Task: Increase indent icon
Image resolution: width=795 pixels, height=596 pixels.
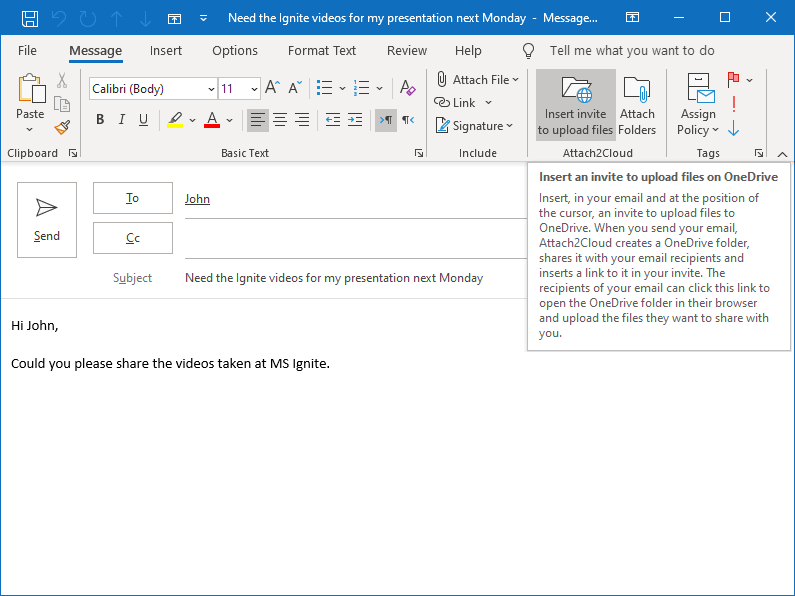Action: coord(355,120)
